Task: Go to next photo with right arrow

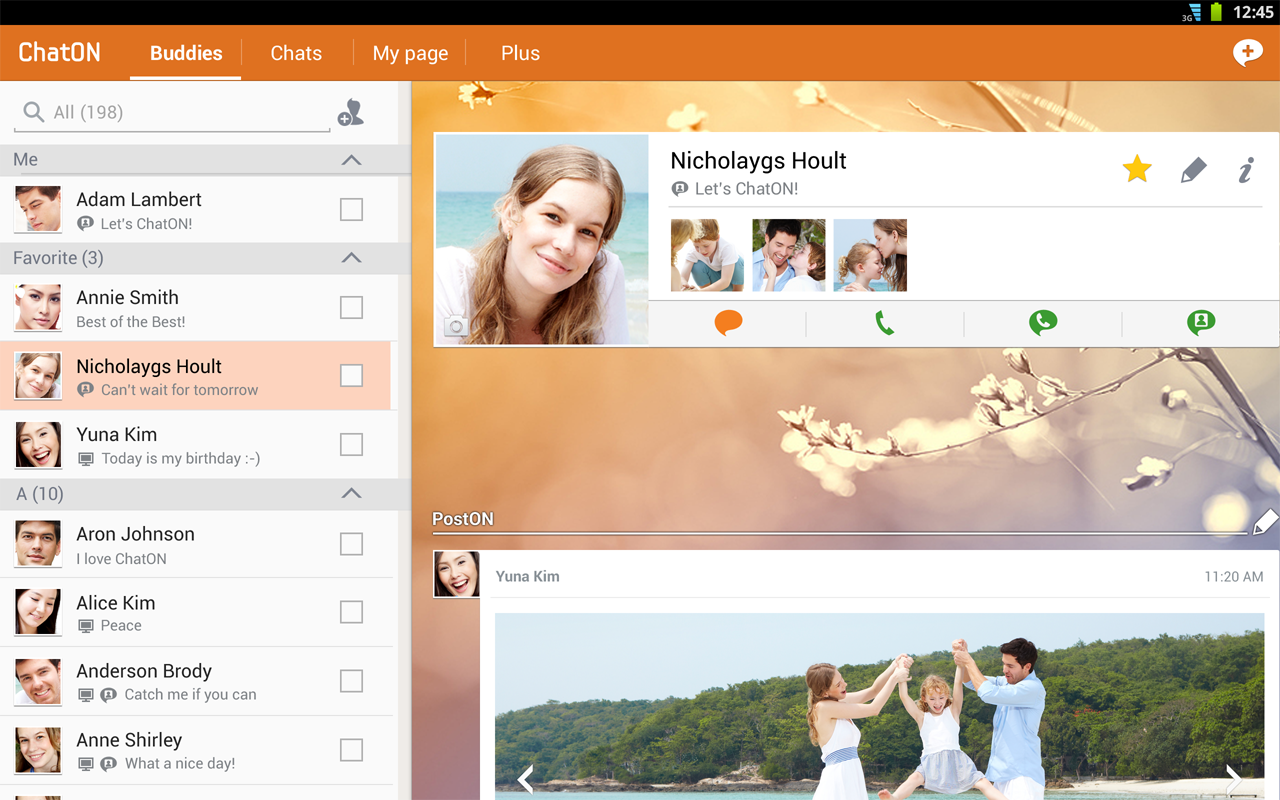Action: 1233,778
